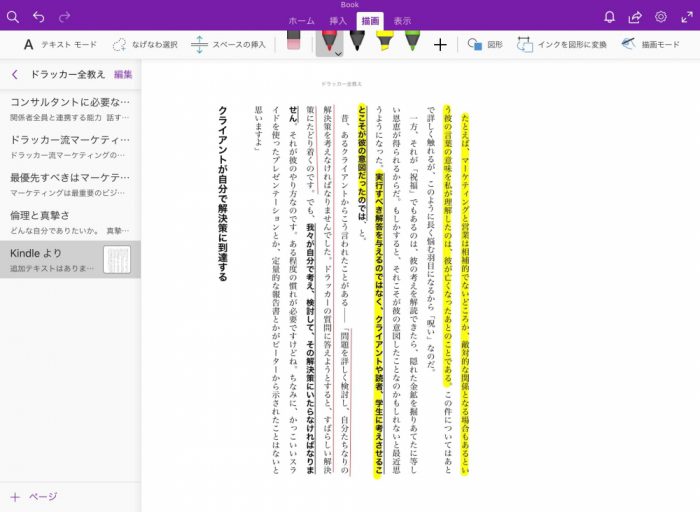Open page 倫理と真摯さ
The width and height of the screenshot is (700, 512).
[70, 222]
